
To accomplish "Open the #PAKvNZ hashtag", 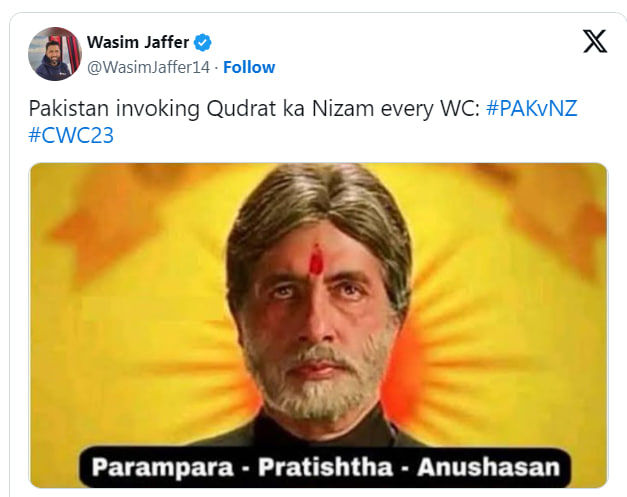I will [x=532, y=108].
